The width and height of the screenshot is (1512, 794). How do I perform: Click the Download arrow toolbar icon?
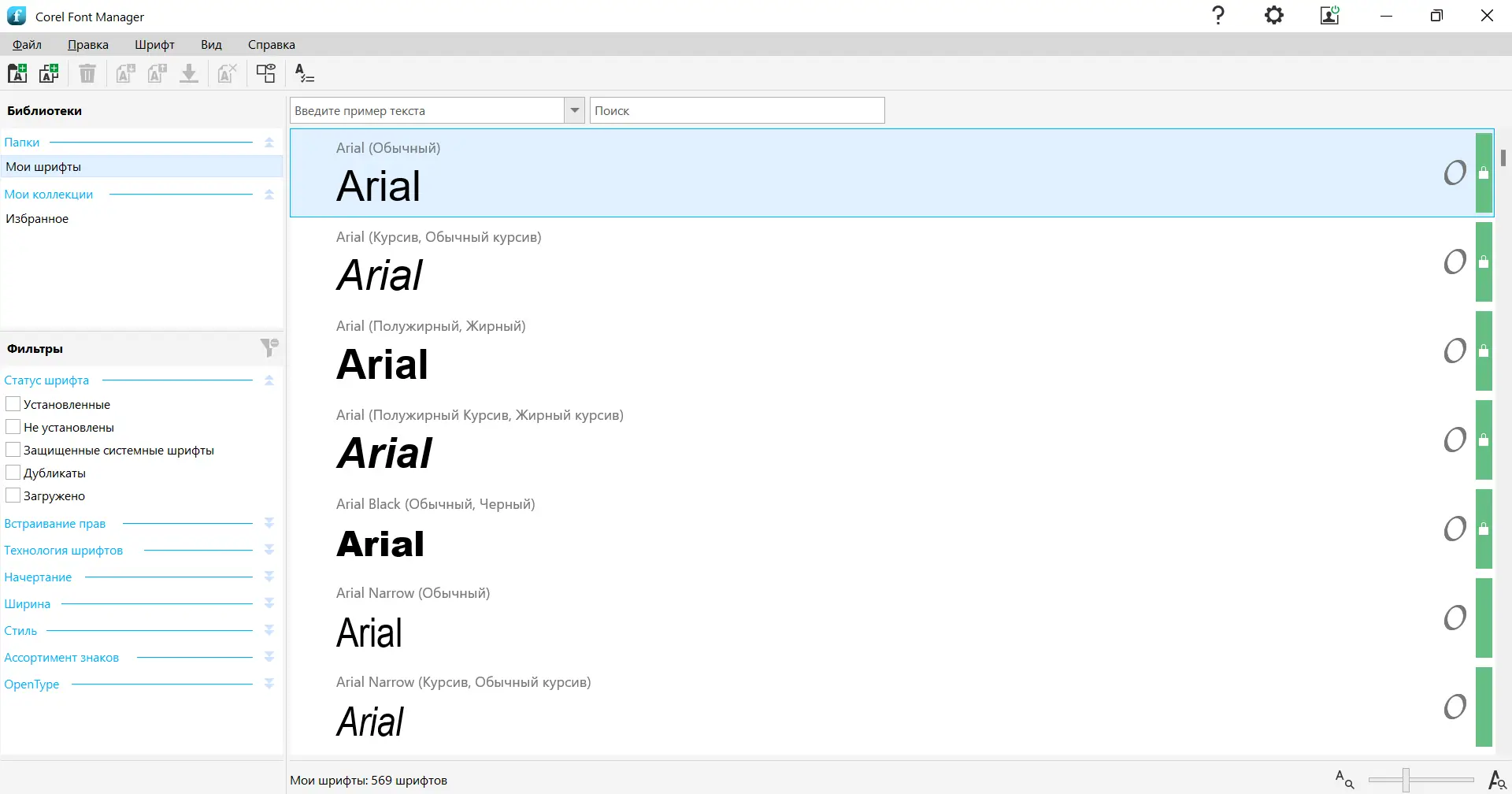(x=189, y=73)
